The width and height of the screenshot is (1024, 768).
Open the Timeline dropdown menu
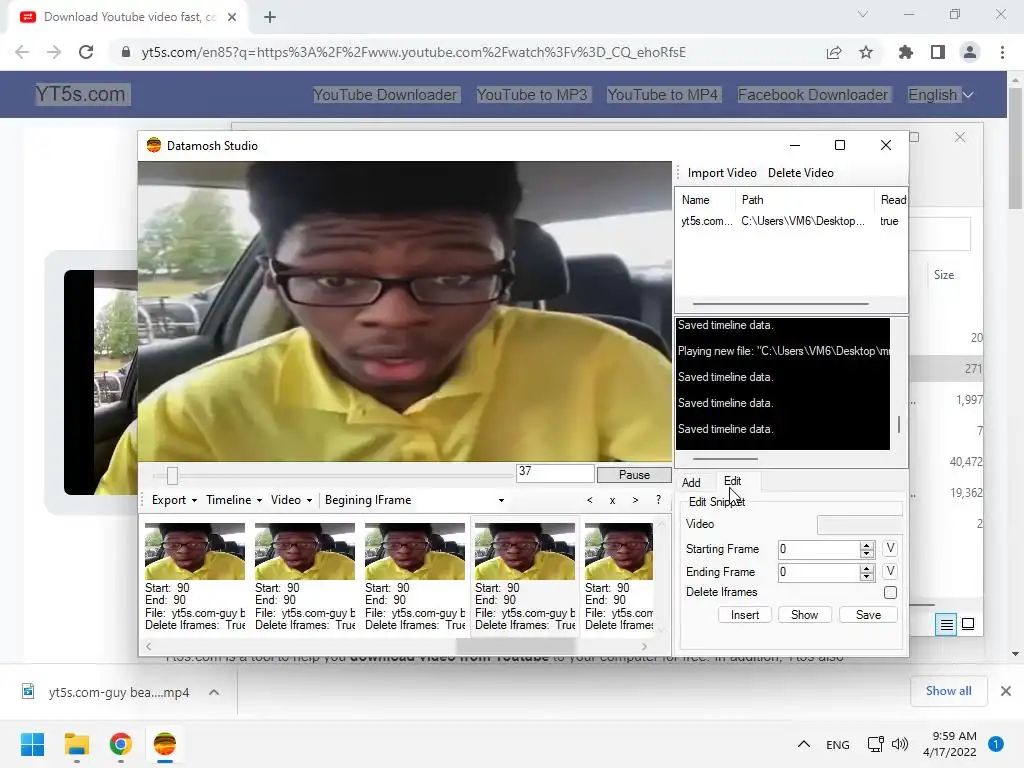pos(234,500)
